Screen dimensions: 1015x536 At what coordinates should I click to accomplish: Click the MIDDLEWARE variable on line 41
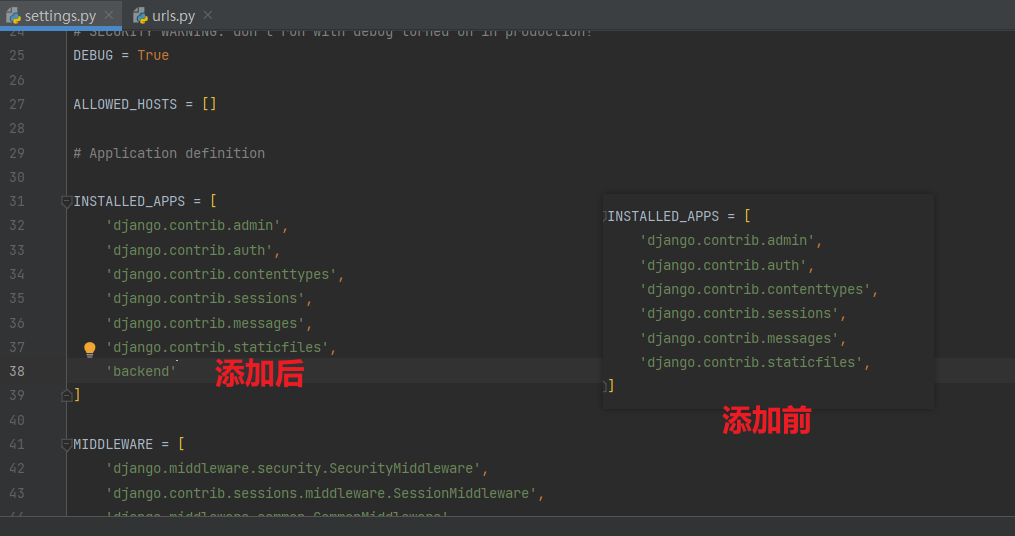(x=113, y=445)
